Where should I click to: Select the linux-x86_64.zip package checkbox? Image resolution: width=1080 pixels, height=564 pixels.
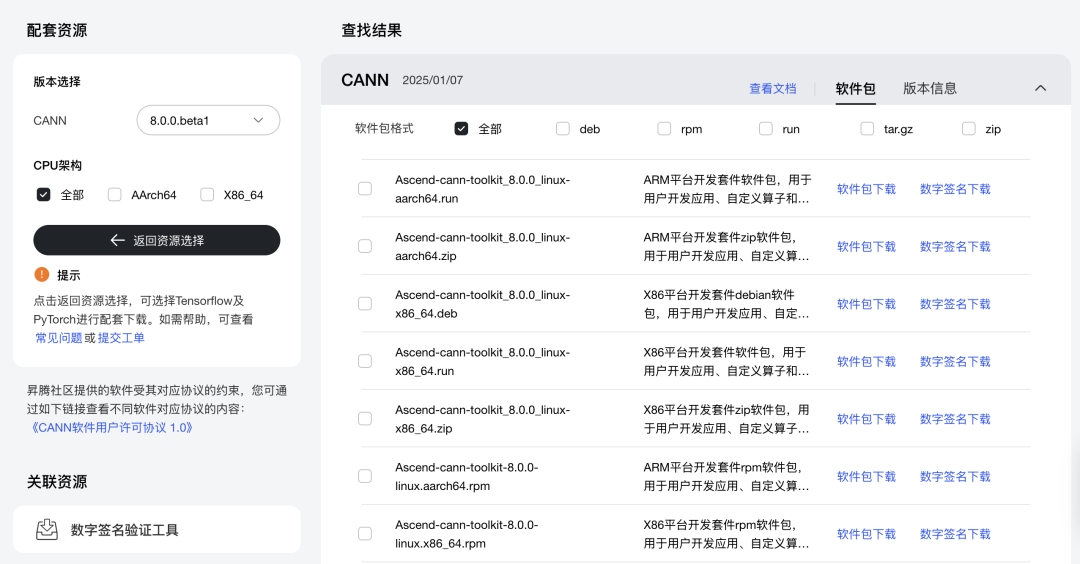365,419
